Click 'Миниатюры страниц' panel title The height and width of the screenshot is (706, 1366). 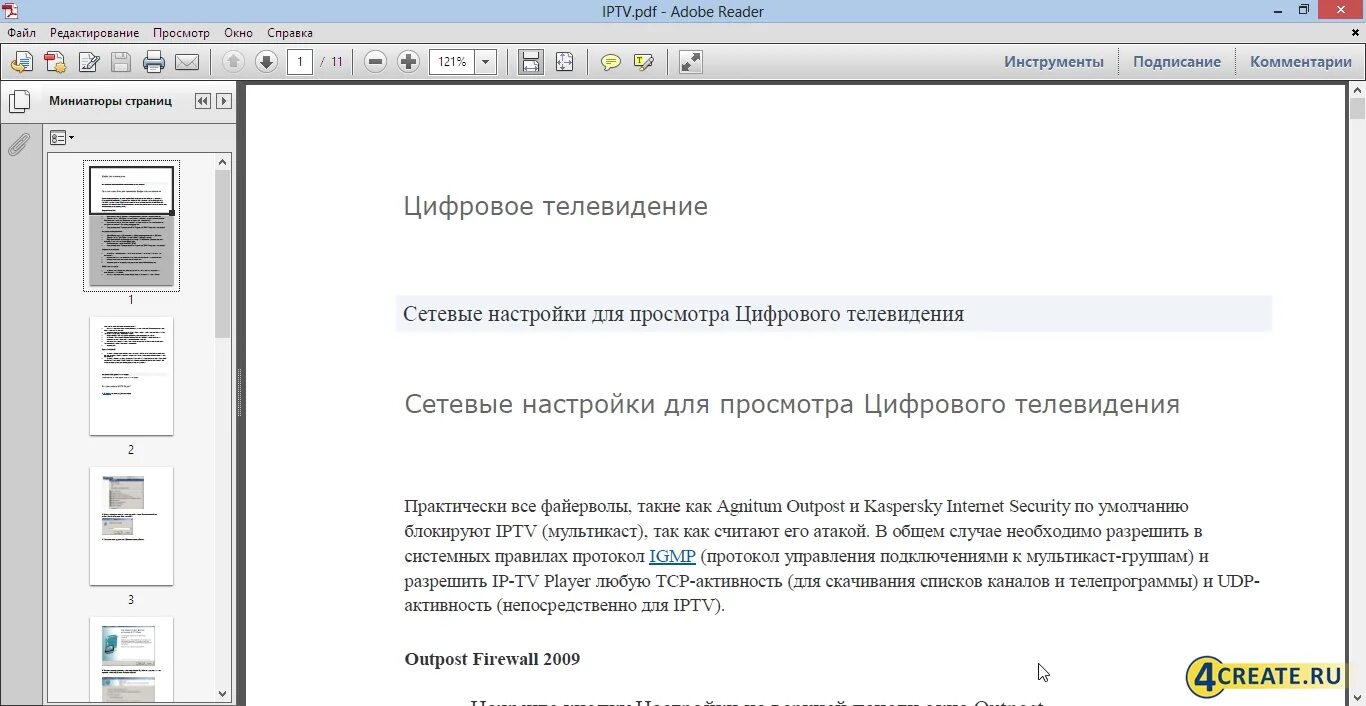[x=110, y=101]
